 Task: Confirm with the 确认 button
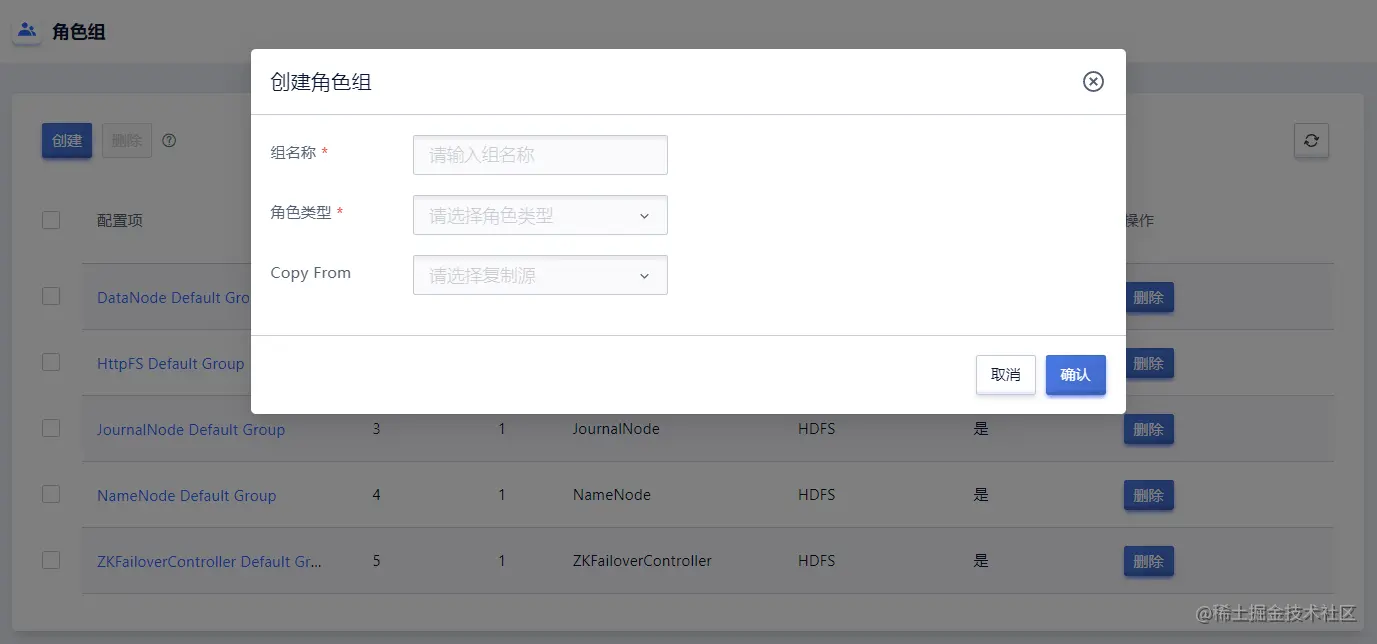coord(1076,375)
